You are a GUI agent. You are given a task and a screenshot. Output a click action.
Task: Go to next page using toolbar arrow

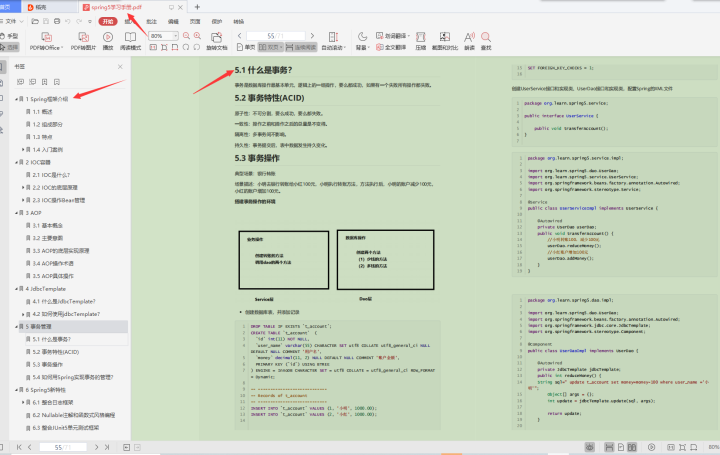[x=312, y=36]
